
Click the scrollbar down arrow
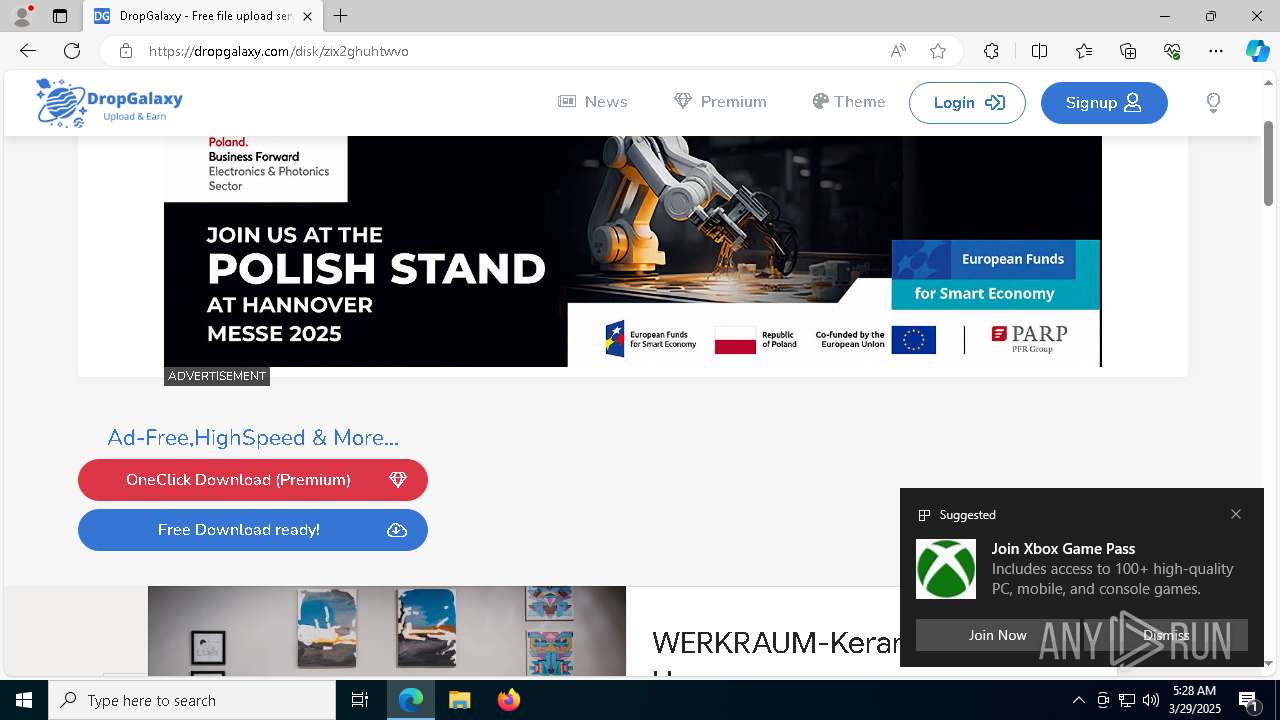[1269, 663]
